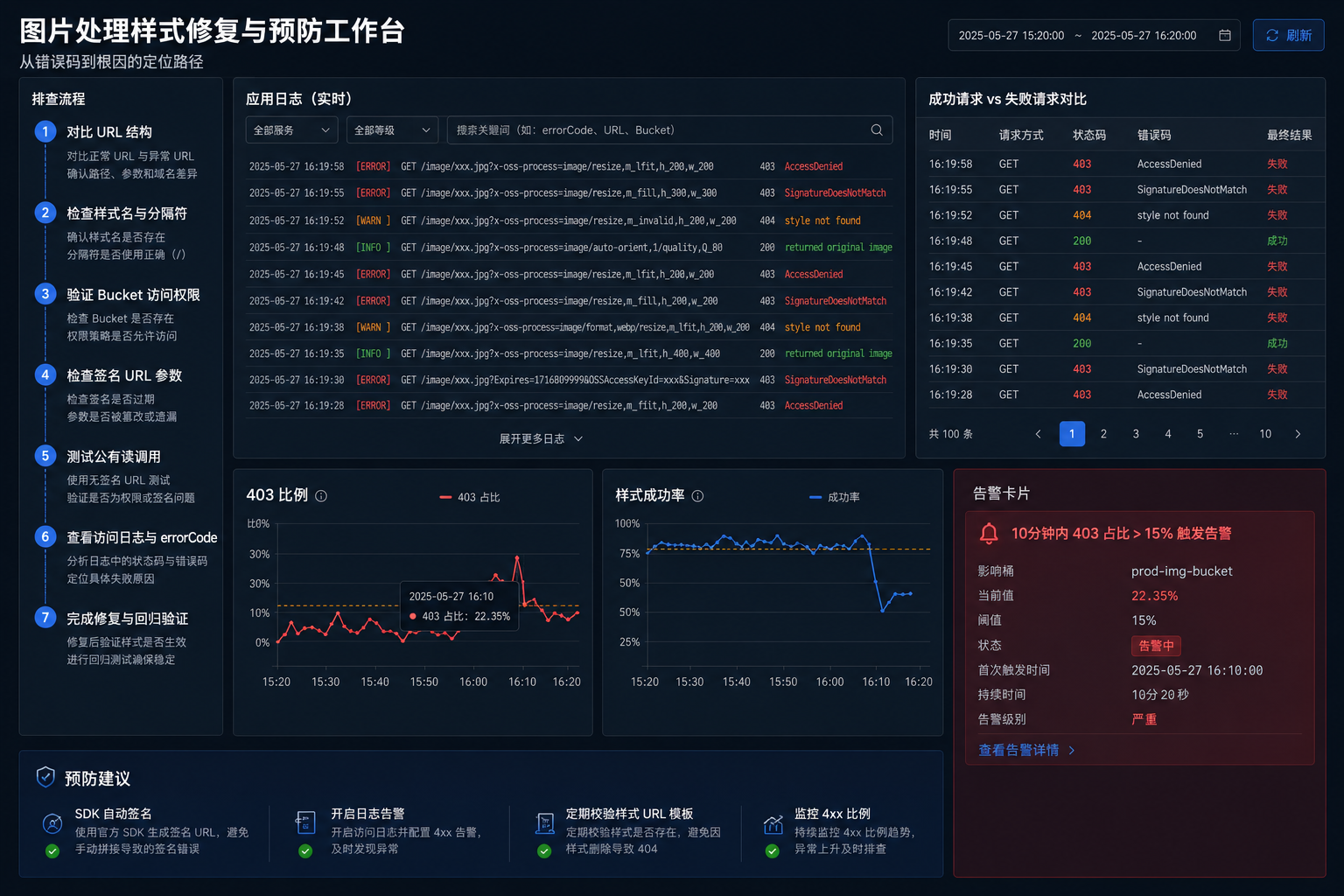Click the 定期校验样式 URL 模板 icon

tap(544, 822)
